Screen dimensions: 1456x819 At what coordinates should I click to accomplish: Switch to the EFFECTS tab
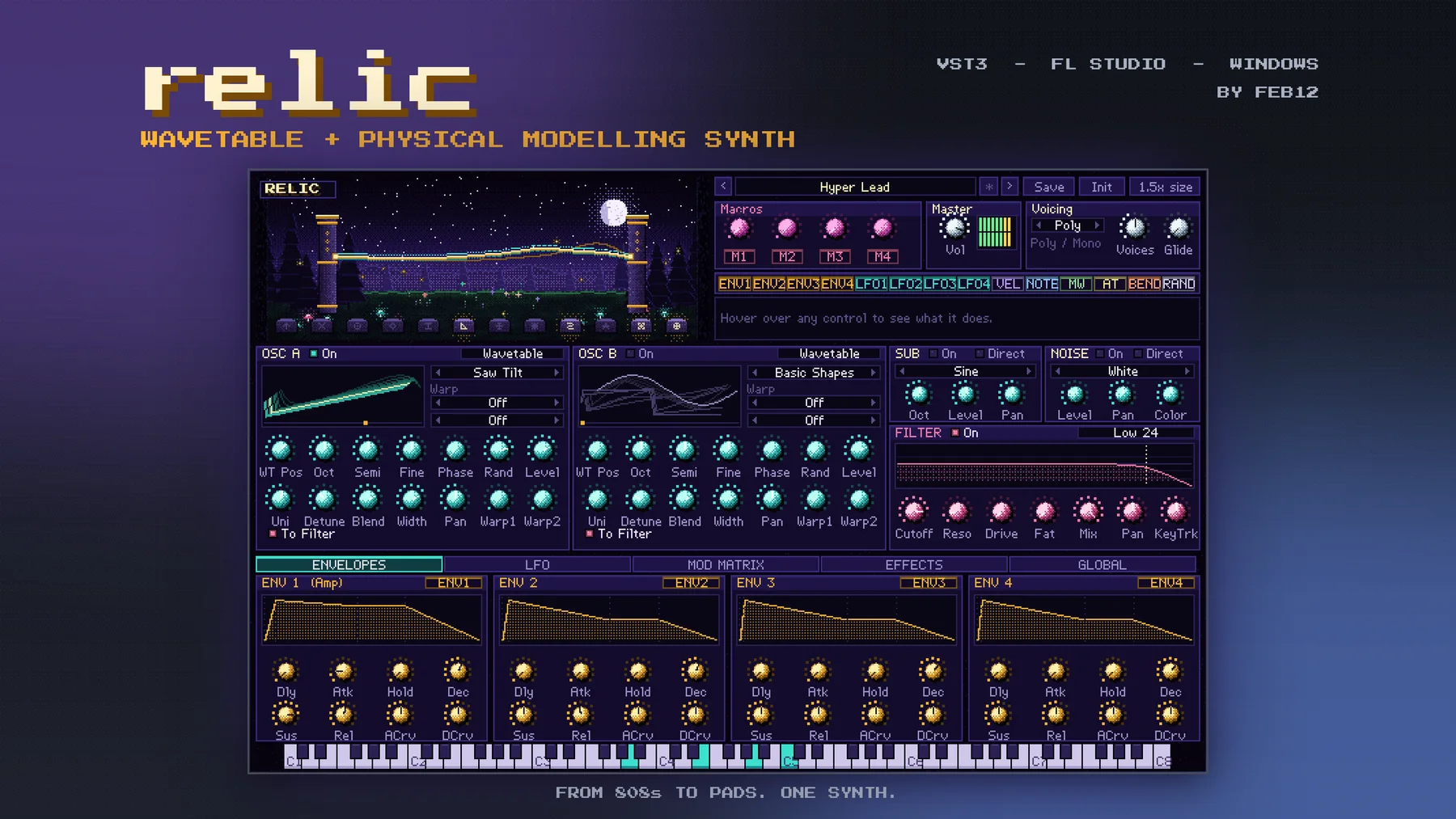914,564
